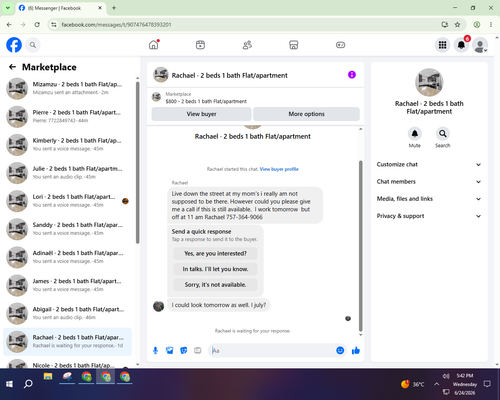The height and width of the screenshot is (400, 500).
Task: Click Rachael's message with phone number
Action: pos(245,205)
